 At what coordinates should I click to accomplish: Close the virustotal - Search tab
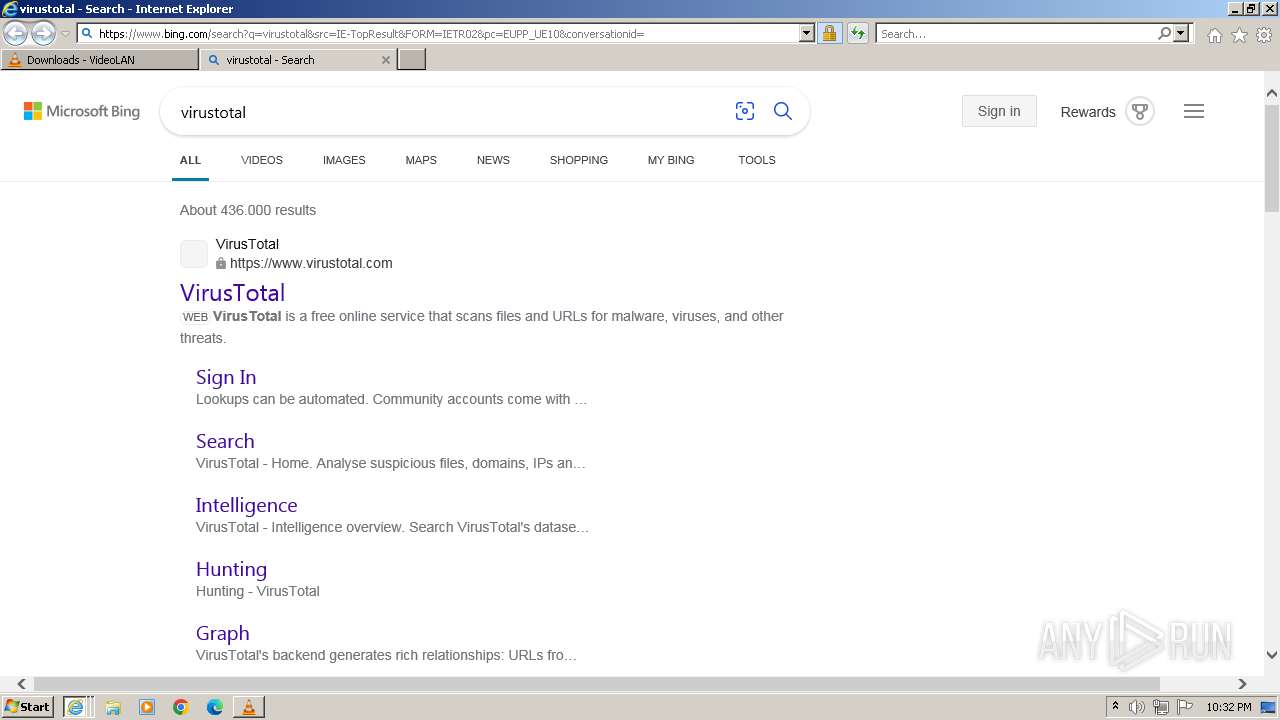pyautogui.click(x=386, y=60)
